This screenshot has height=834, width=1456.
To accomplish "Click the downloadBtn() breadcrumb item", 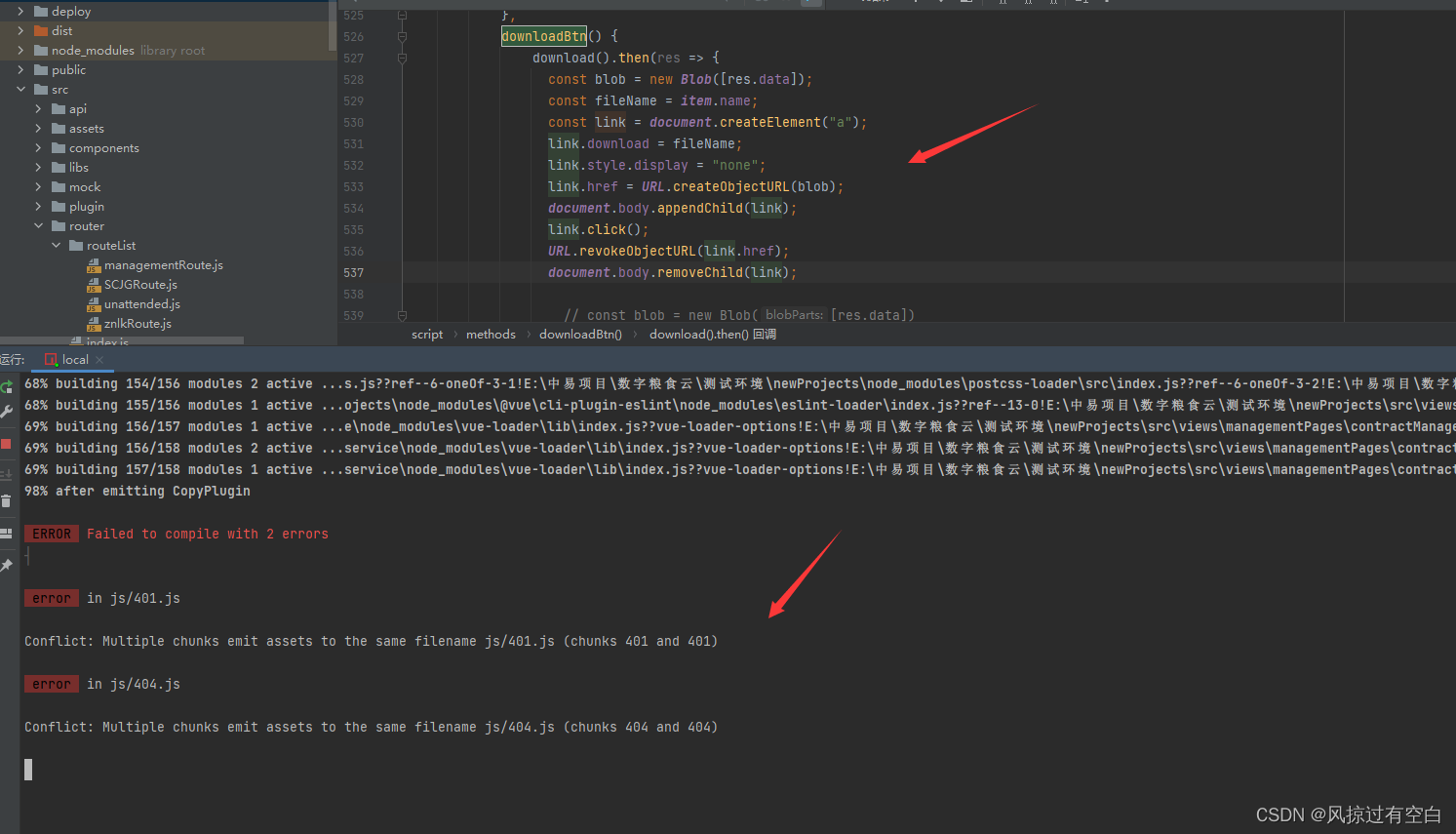I will point(580,335).
